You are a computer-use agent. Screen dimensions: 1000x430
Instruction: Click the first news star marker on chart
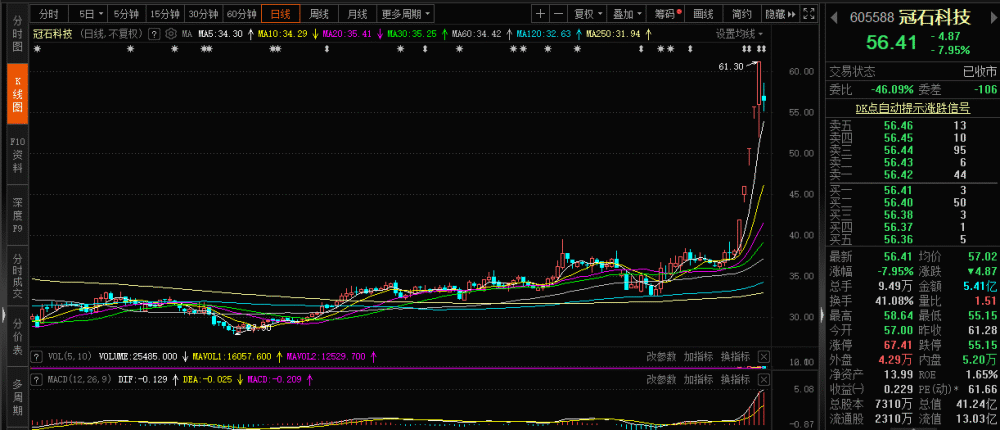[36, 49]
